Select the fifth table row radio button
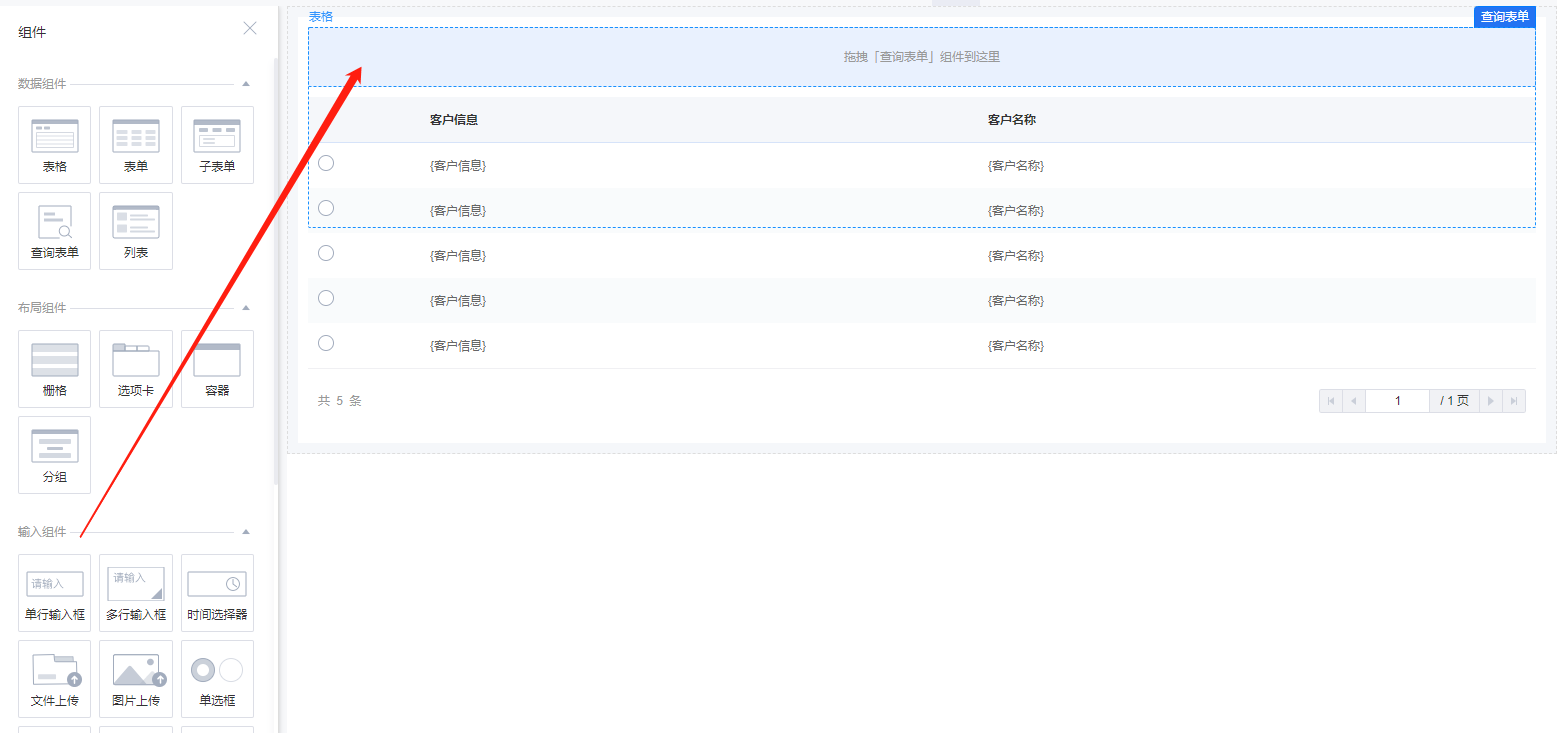Image resolution: width=1557 pixels, height=733 pixels. click(x=326, y=343)
